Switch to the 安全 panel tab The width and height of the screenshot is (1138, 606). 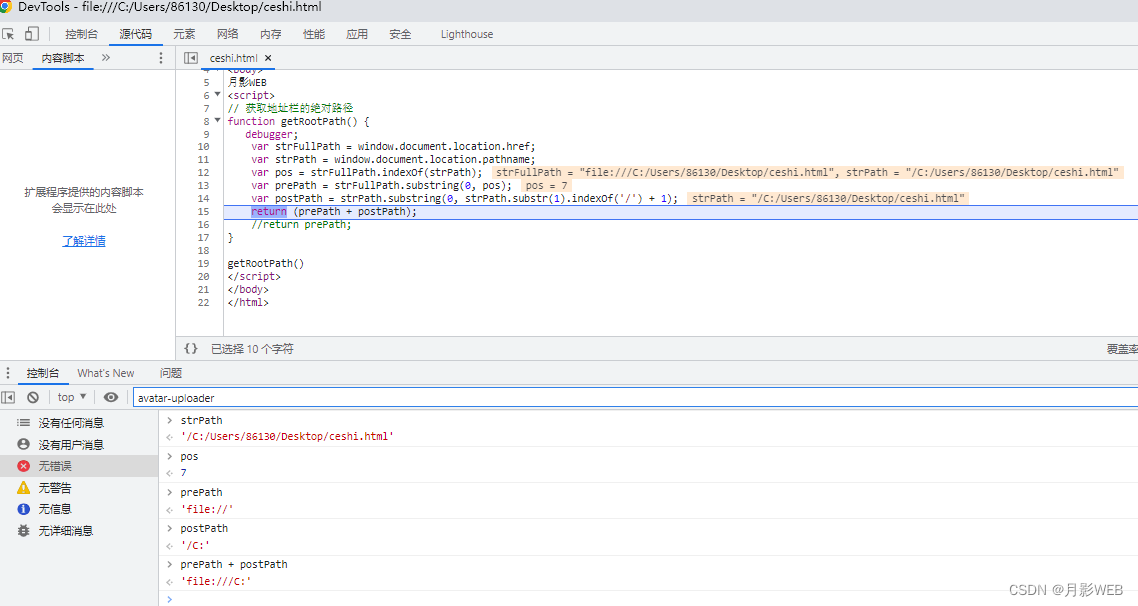tap(400, 34)
